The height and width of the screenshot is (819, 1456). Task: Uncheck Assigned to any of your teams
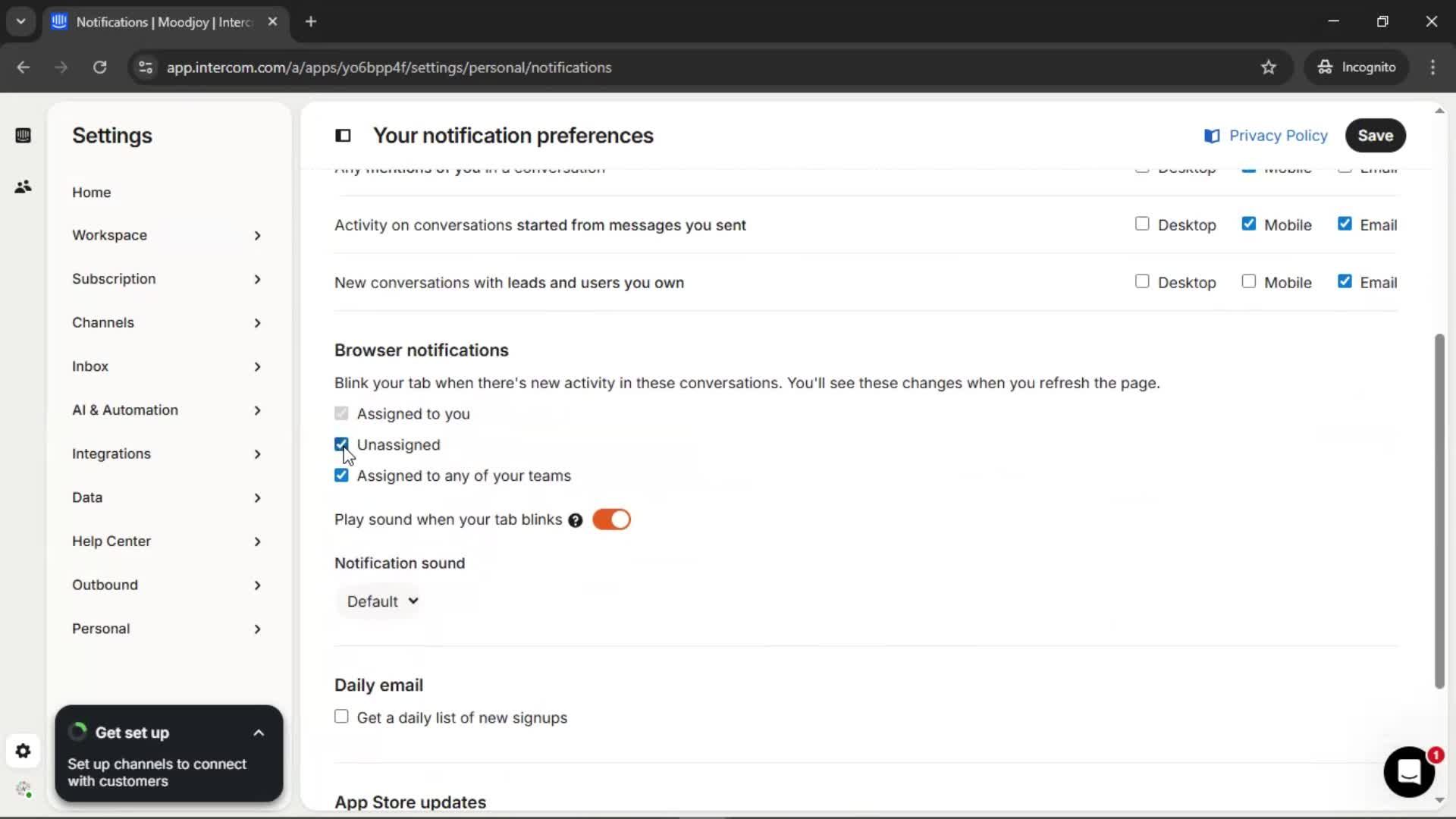tap(341, 475)
